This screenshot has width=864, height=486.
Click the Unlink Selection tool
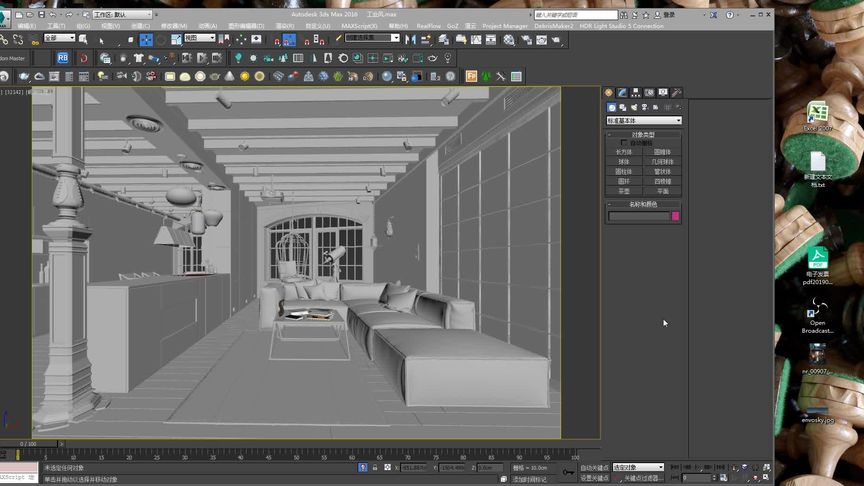coord(18,39)
